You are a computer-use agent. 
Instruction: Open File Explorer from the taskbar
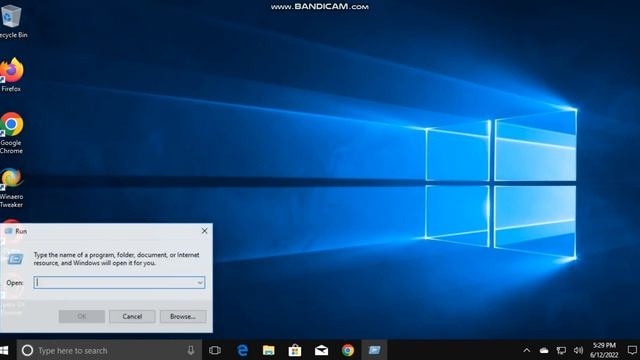[269, 350]
